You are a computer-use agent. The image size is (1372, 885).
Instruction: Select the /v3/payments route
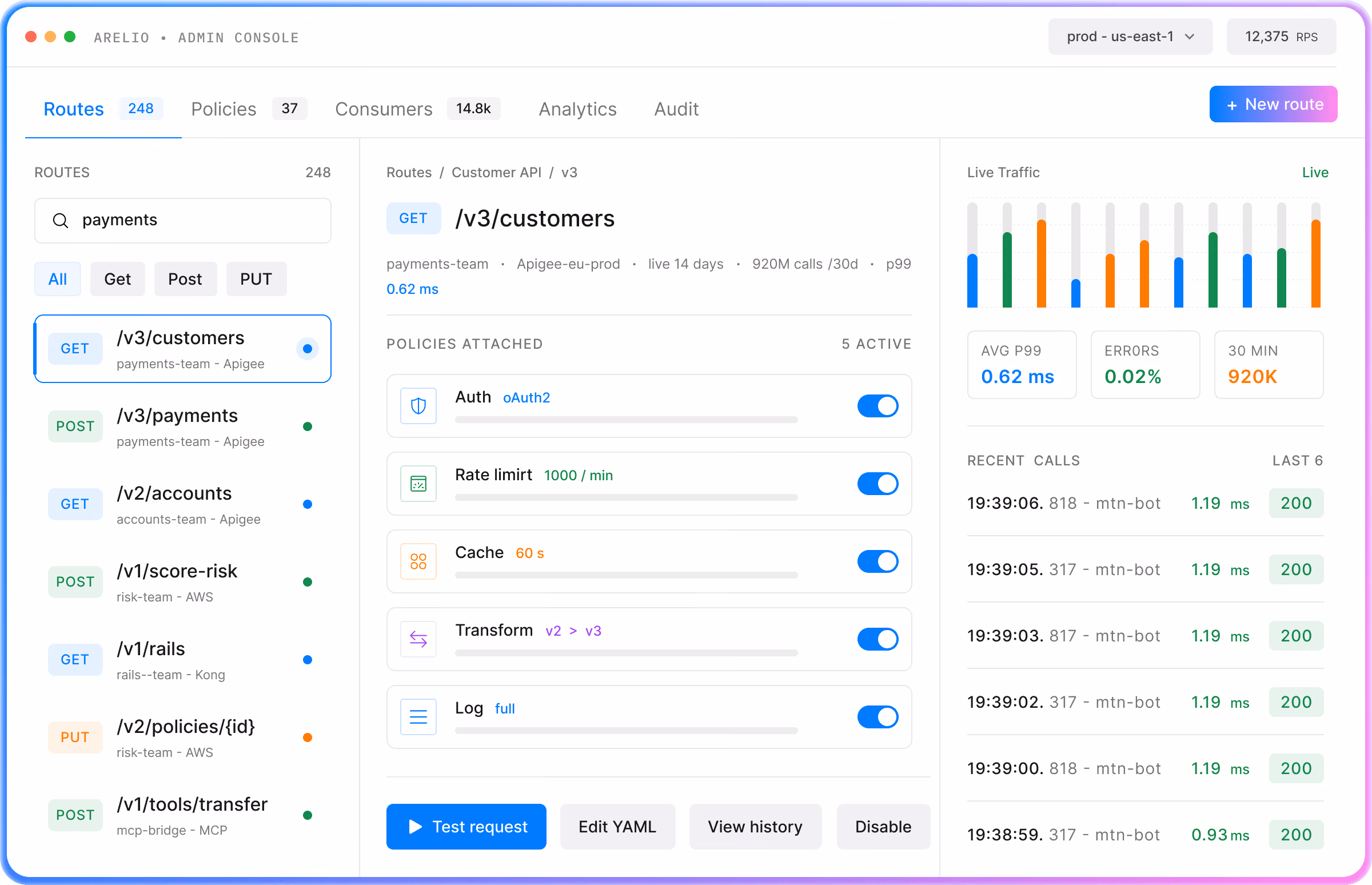tap(183, 427)
